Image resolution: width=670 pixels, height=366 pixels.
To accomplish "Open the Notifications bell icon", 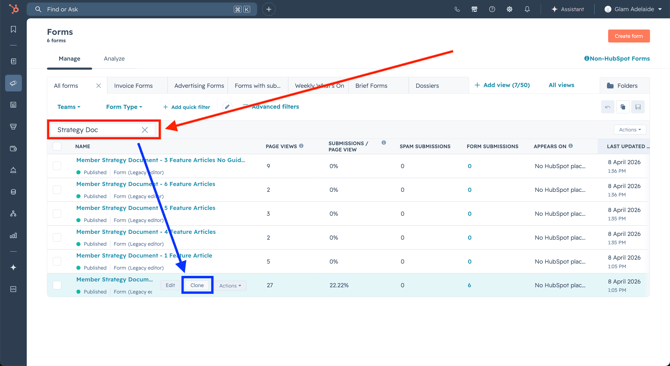I will click(x=527, y=9).
